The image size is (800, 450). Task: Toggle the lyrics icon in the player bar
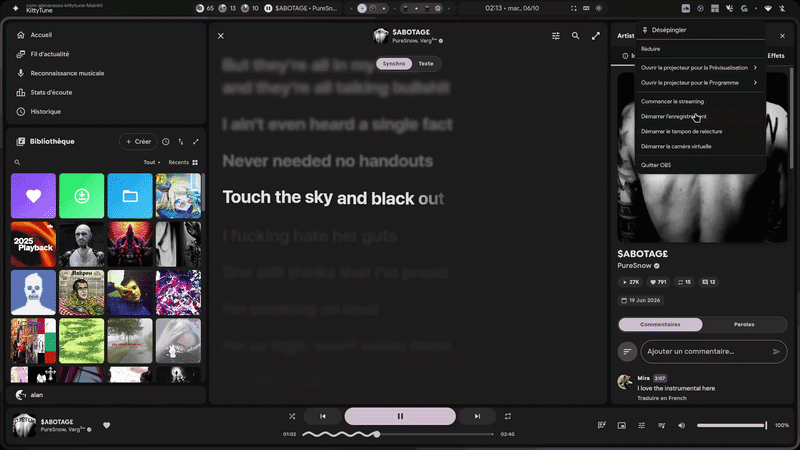pos(602,425)
